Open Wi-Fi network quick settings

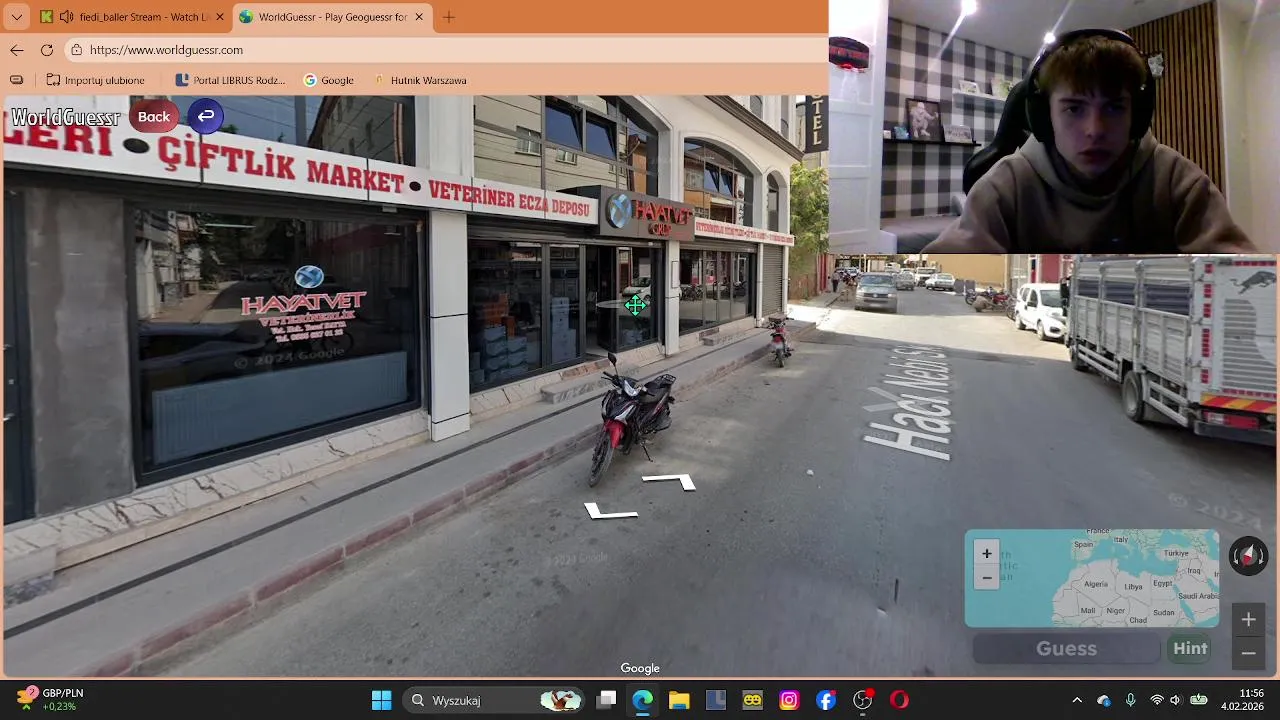point(1157,700)
